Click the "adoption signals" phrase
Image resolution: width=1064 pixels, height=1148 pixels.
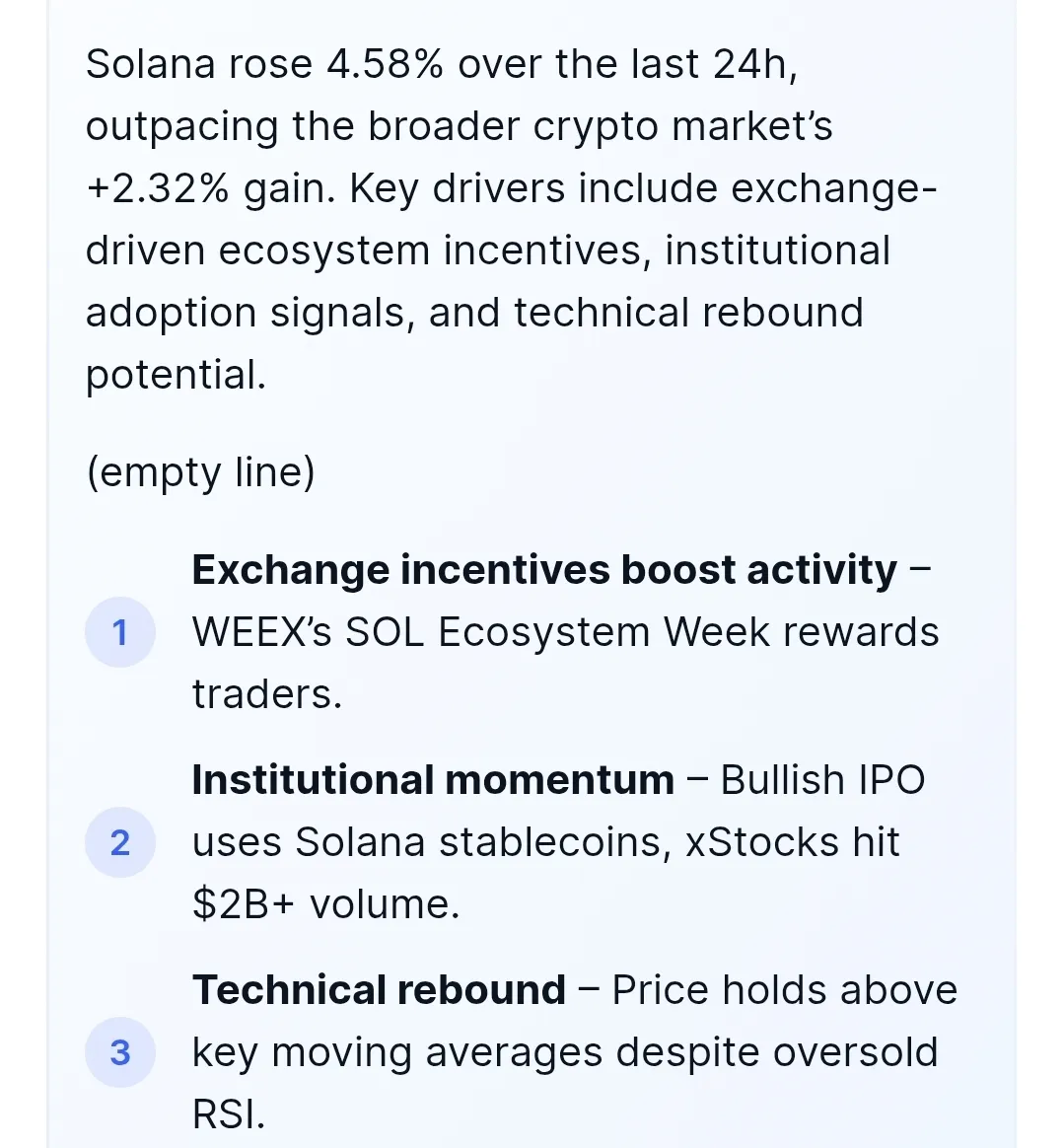(246, 313)
